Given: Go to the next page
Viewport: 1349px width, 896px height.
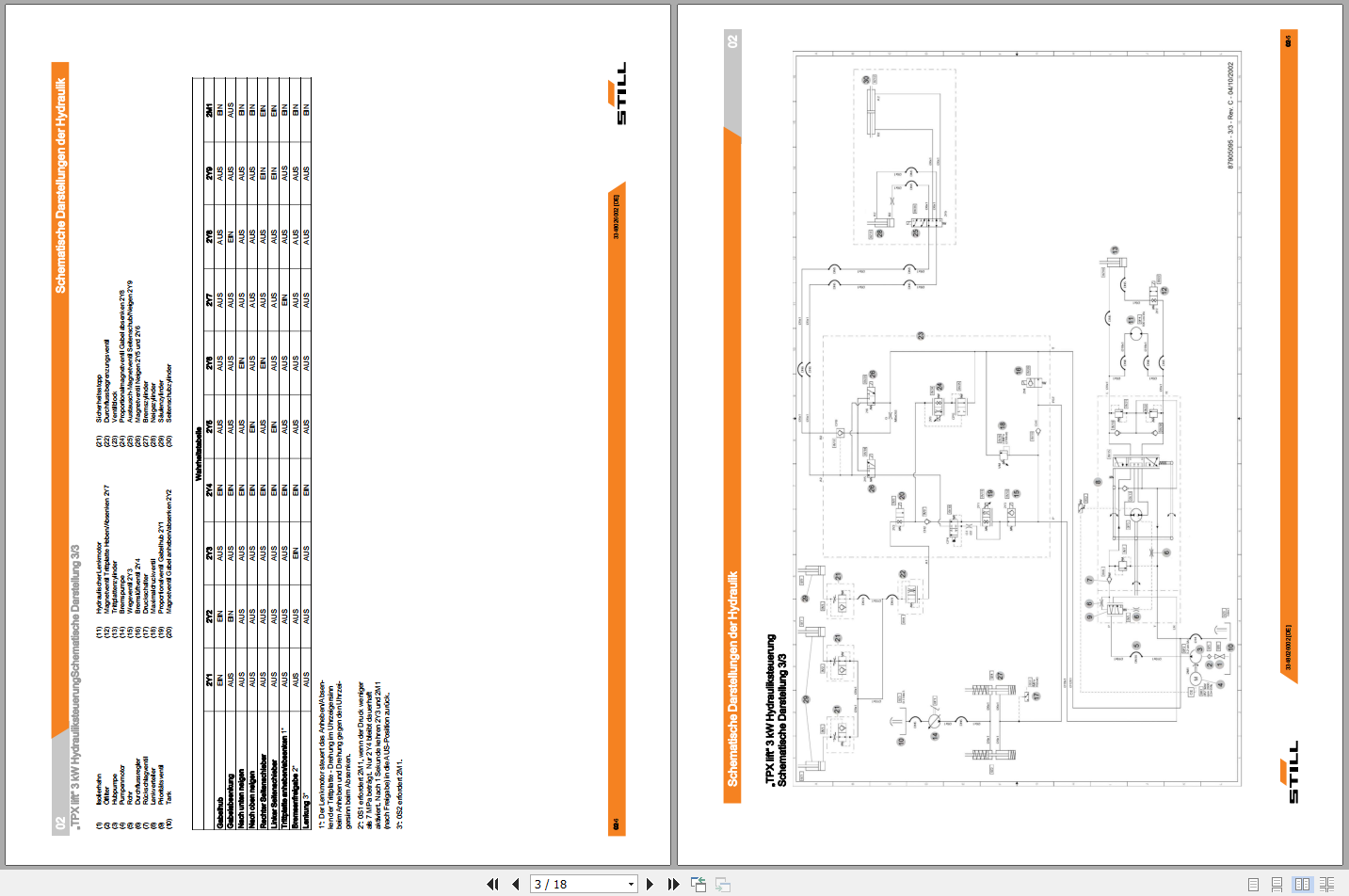Looking at the screenshot, I should [x=650, y=884].
